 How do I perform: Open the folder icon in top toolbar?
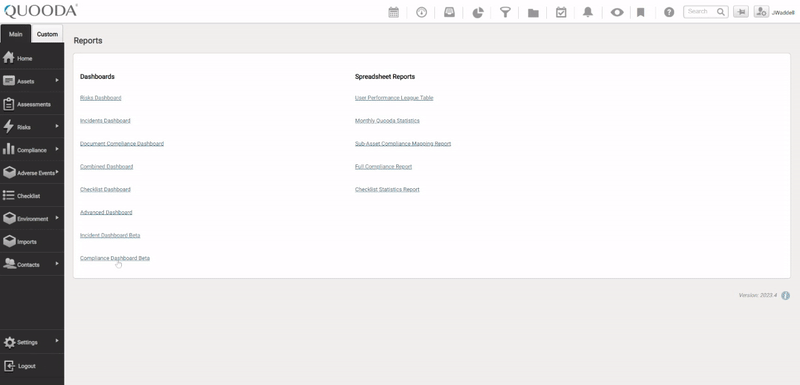533,13
